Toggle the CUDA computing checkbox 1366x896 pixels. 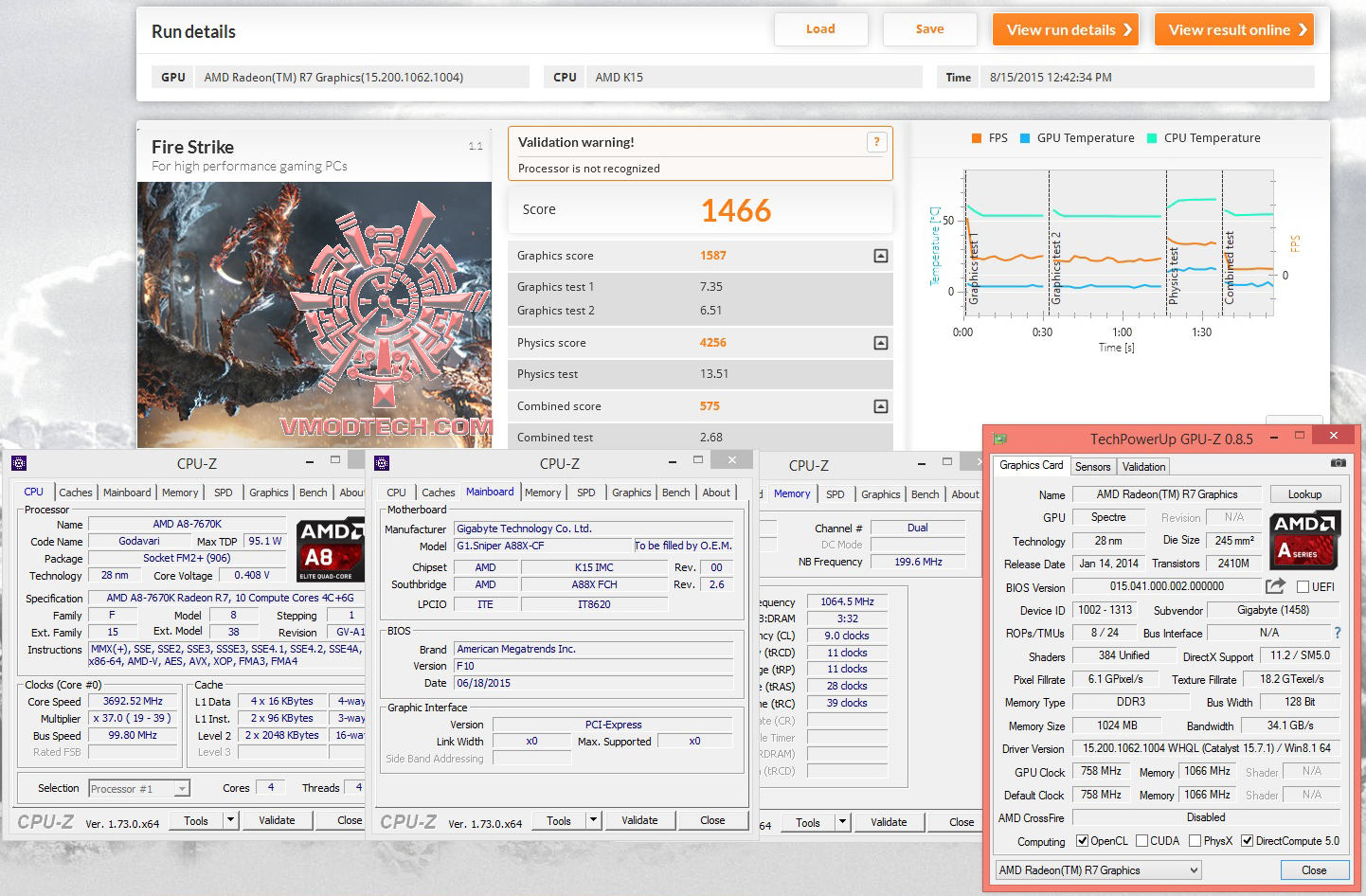pos(1141,841)
